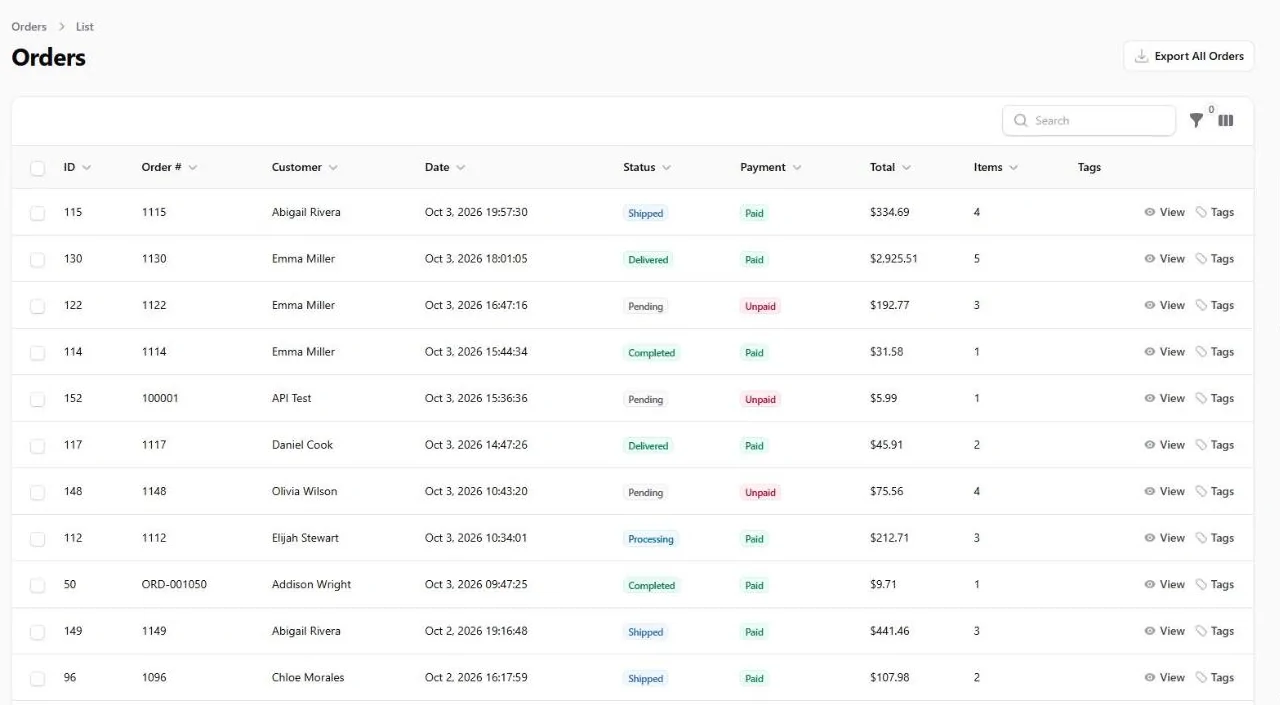Click eye icon for order 1117
The height and width of the screenshot is (705, 1280).
(1150, 445)
